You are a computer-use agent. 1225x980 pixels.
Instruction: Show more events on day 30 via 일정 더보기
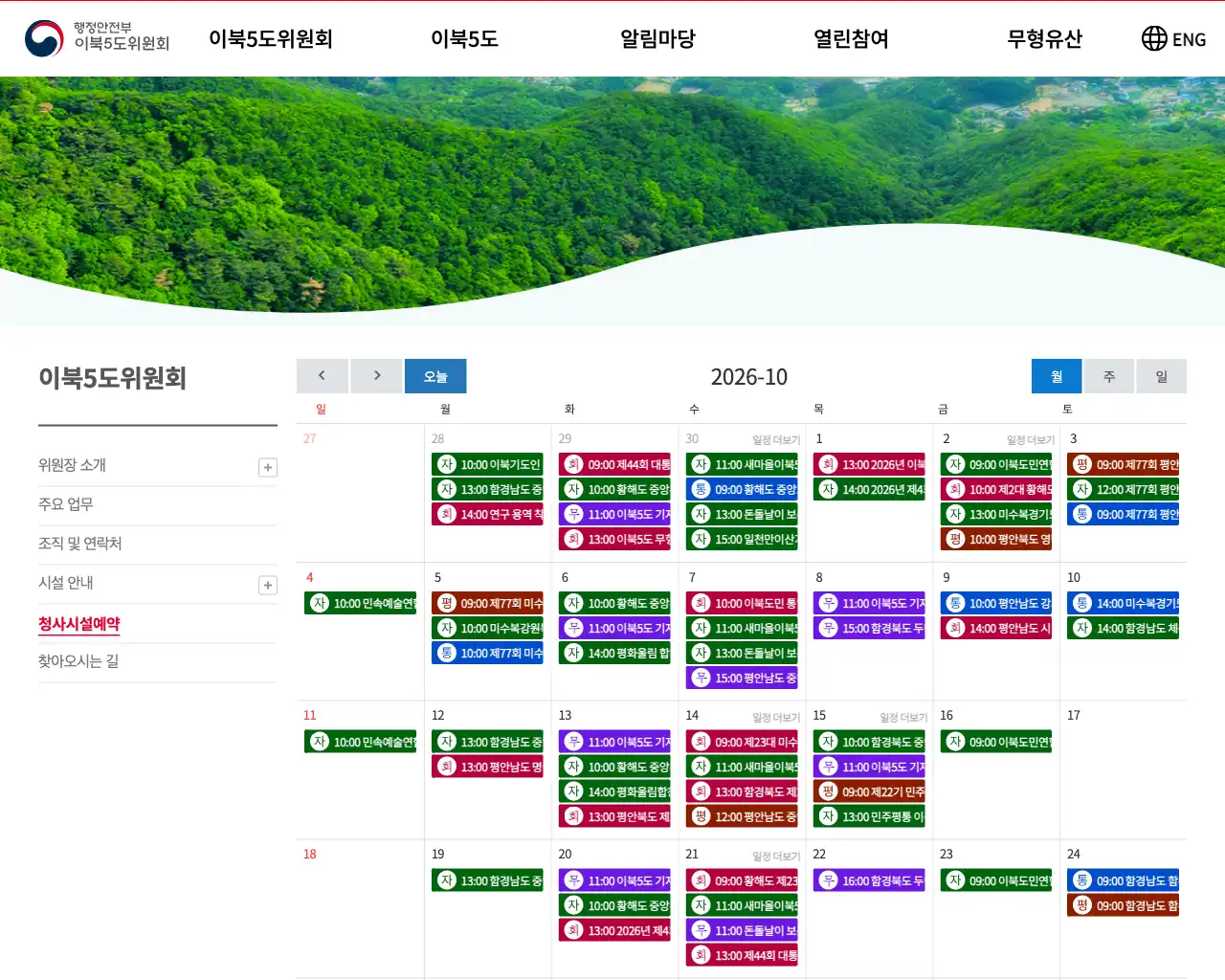pos(776,440)
